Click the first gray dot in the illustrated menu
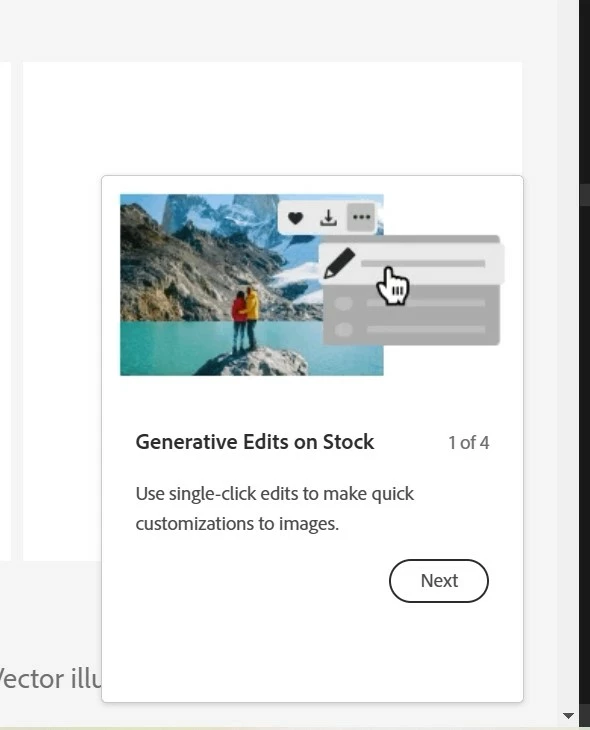Image resolution: width=590 pixels, height=730 pixels. click(x=344, y=303)
